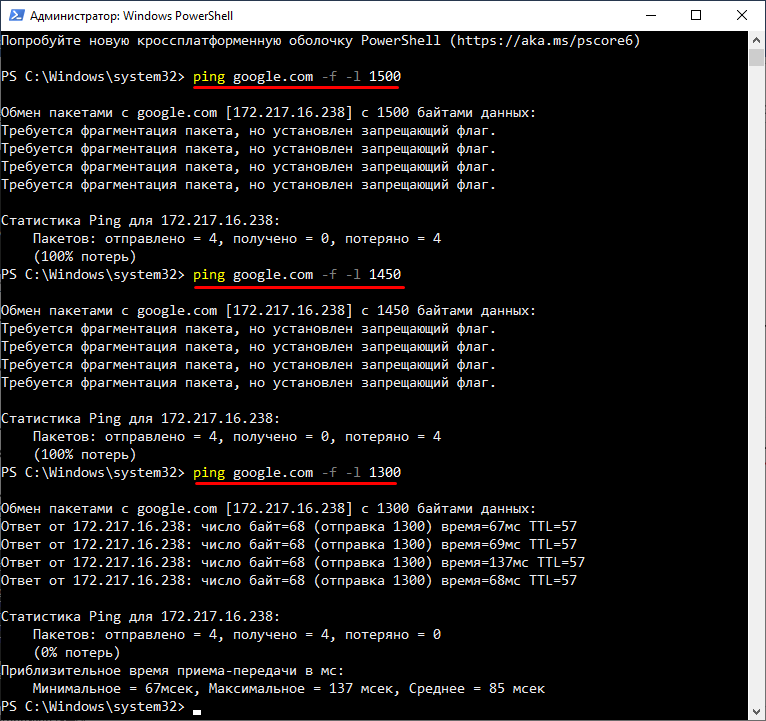Click the reply line with время=137мс
The image size is (766, 721).
293,563
